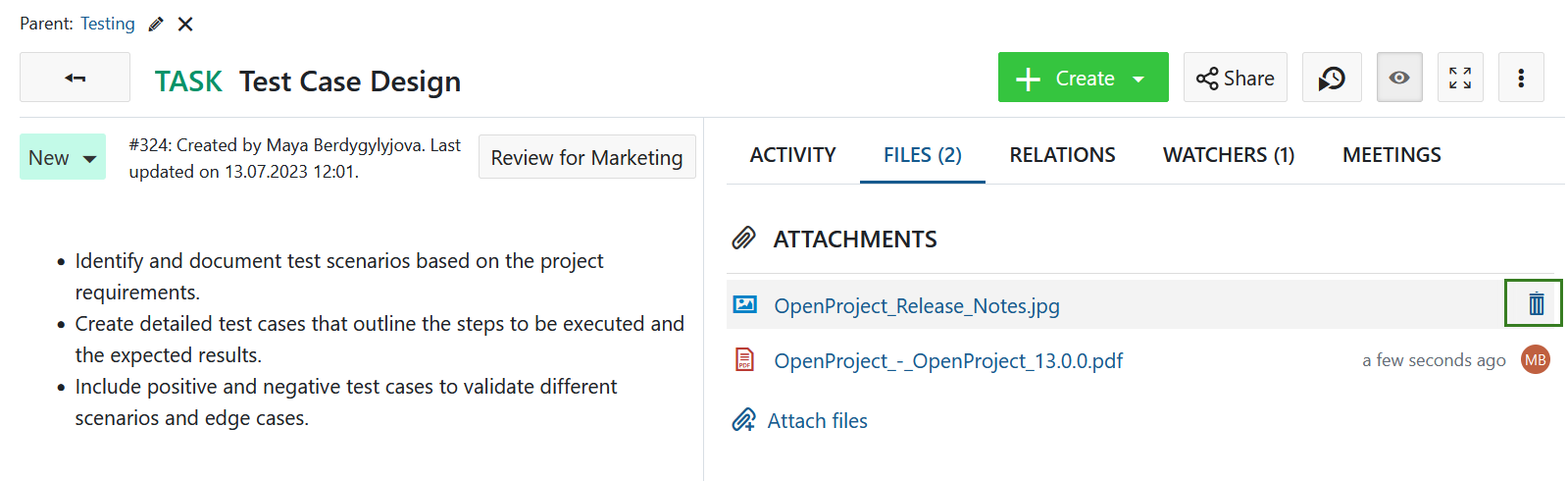This screenshot has width=1568, height=481.
Task: Click the Share button
Action: click(x=1235, y=78)
